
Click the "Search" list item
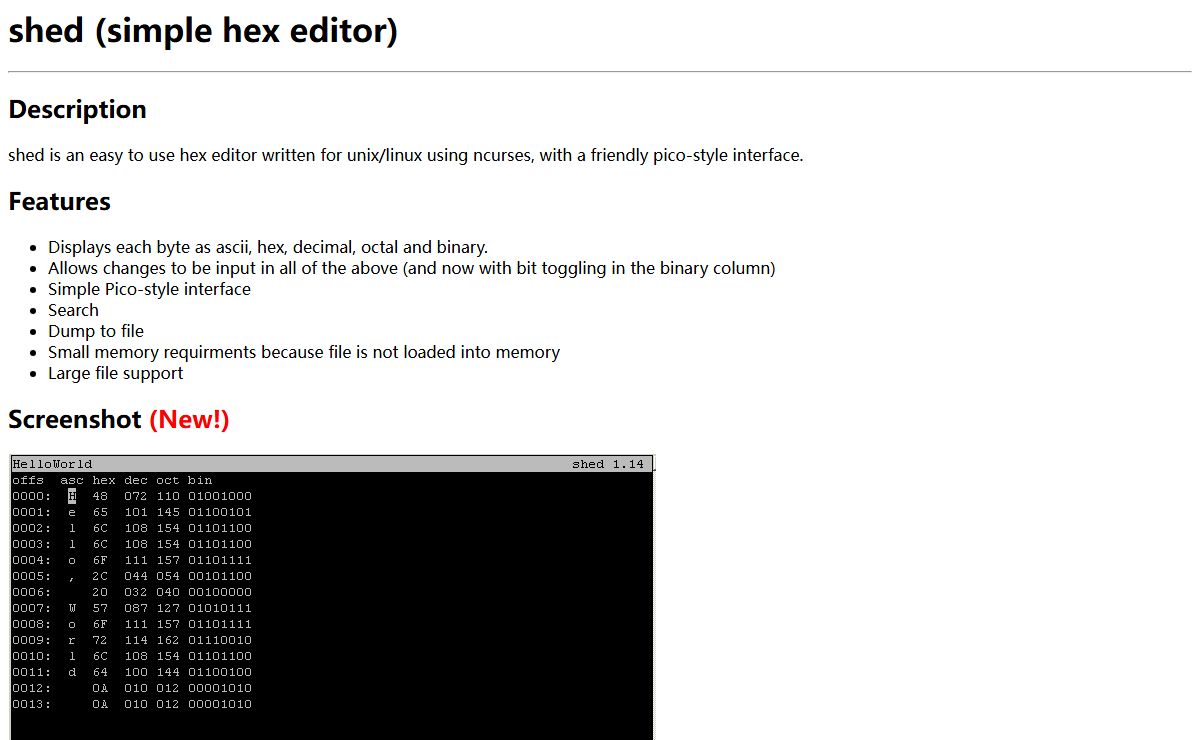point(73,310)
